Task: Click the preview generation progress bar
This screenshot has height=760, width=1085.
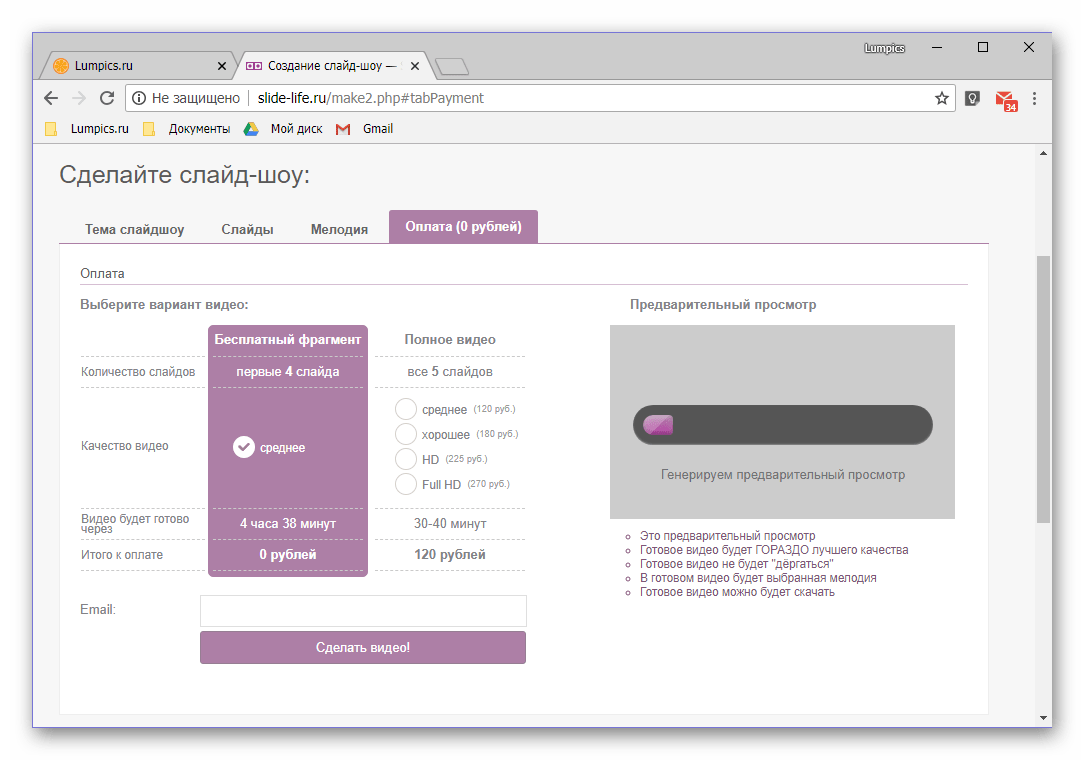Action: coord(783,425)
